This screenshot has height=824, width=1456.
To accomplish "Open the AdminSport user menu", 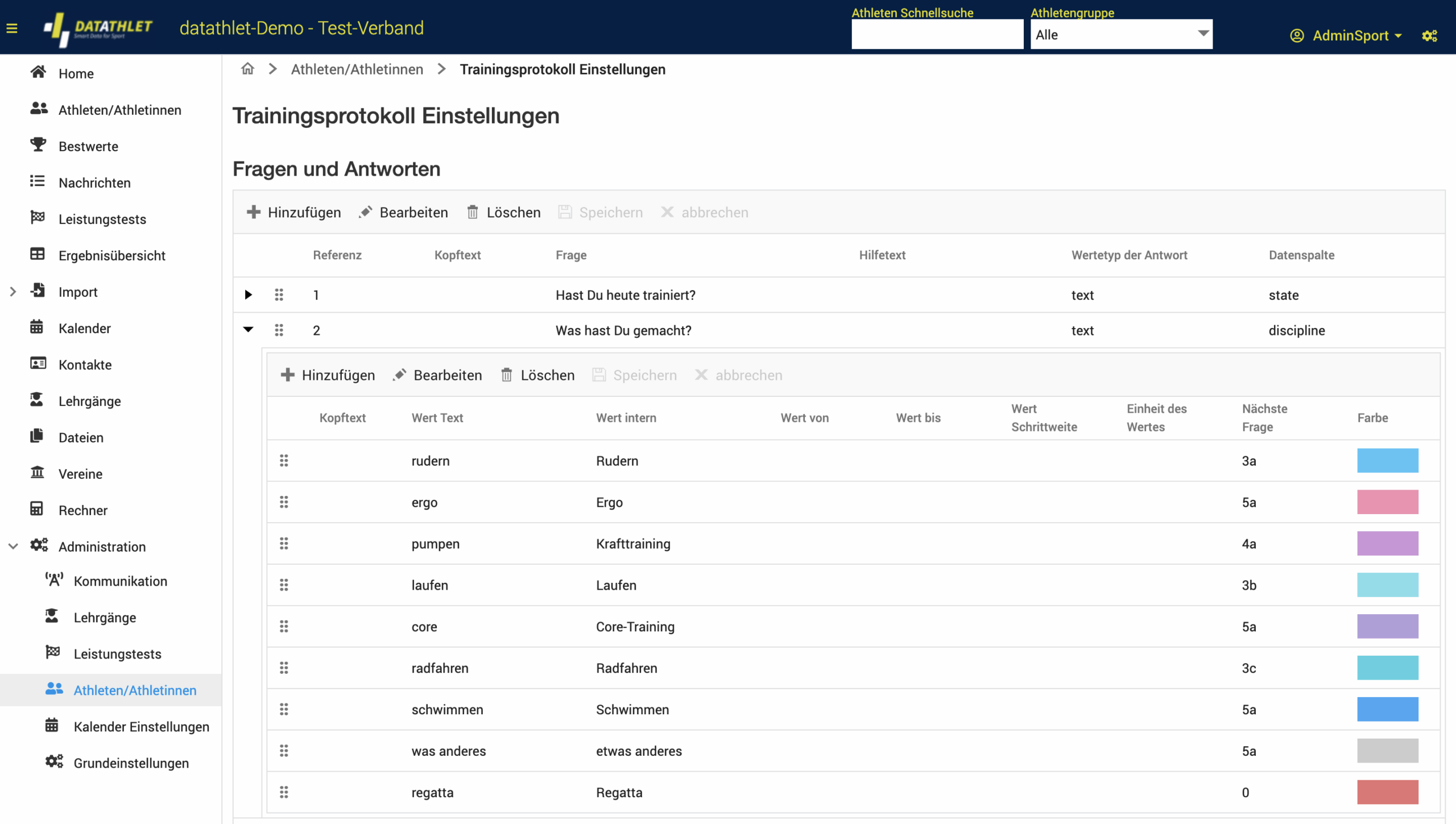I will 1346,36.
